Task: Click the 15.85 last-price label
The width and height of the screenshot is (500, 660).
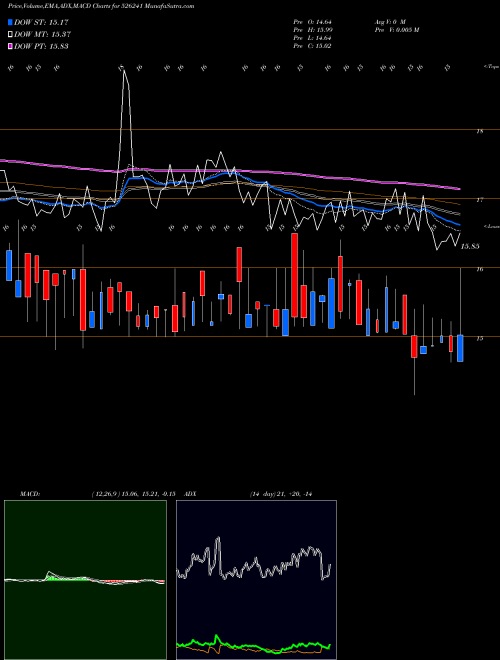Action: point(470,247)
